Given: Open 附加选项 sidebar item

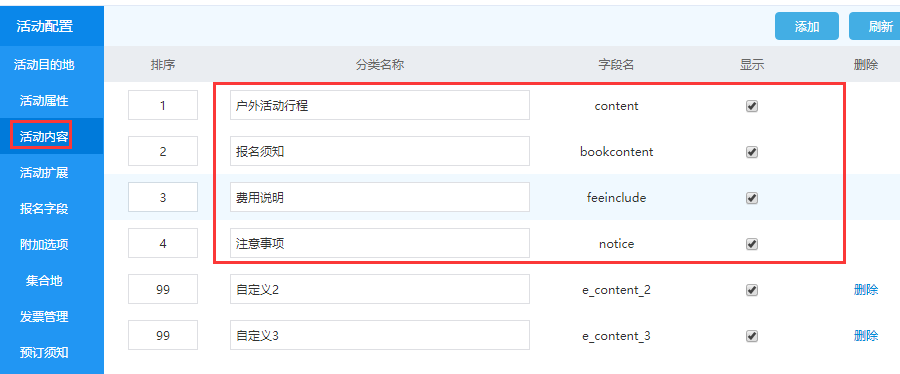Looking at the screenshot, I should point(44,245).
